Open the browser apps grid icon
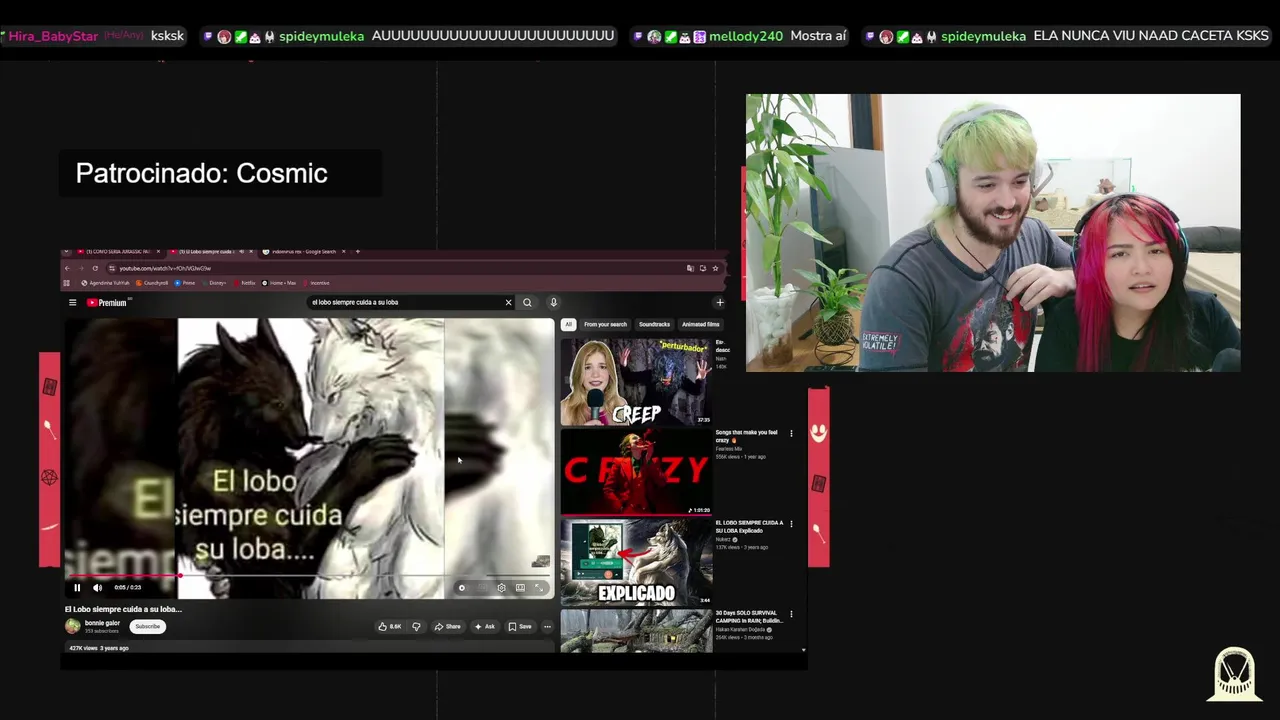This screenshot has width=1280, height=720. (x=67, y=283)
